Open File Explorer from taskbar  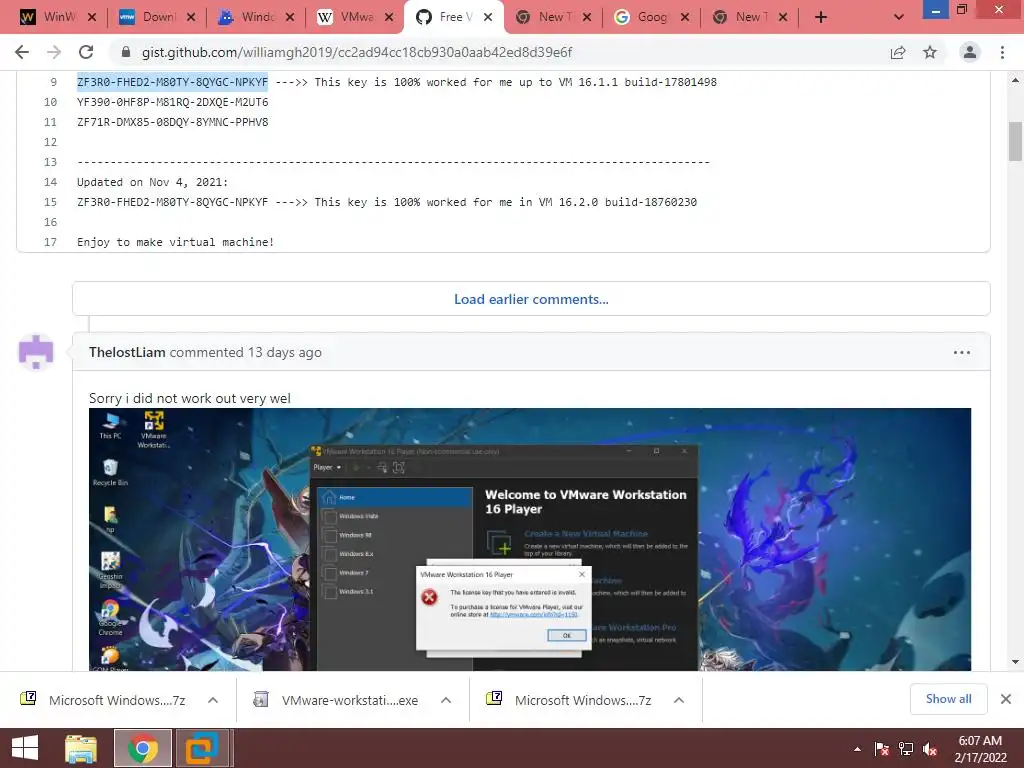click(81, 748)
